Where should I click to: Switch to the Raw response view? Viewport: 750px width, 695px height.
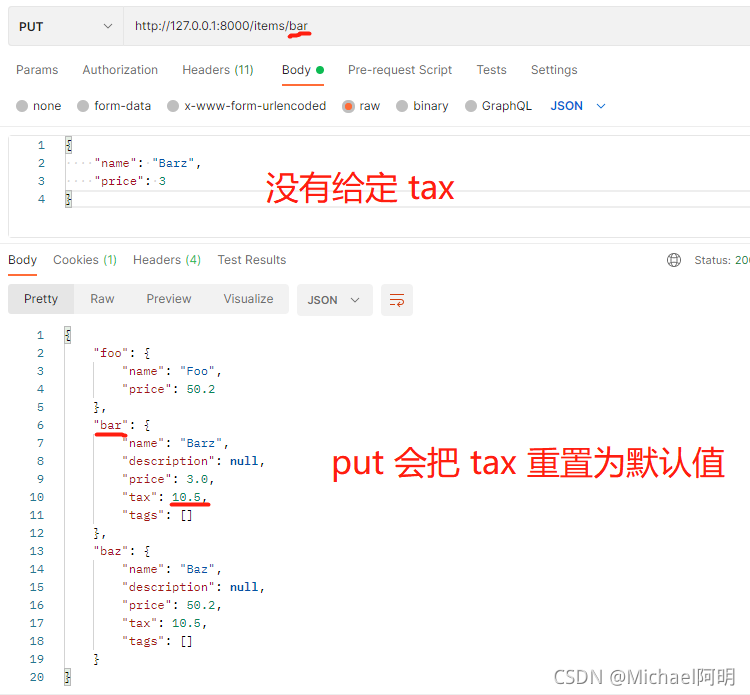pos(102,299)
